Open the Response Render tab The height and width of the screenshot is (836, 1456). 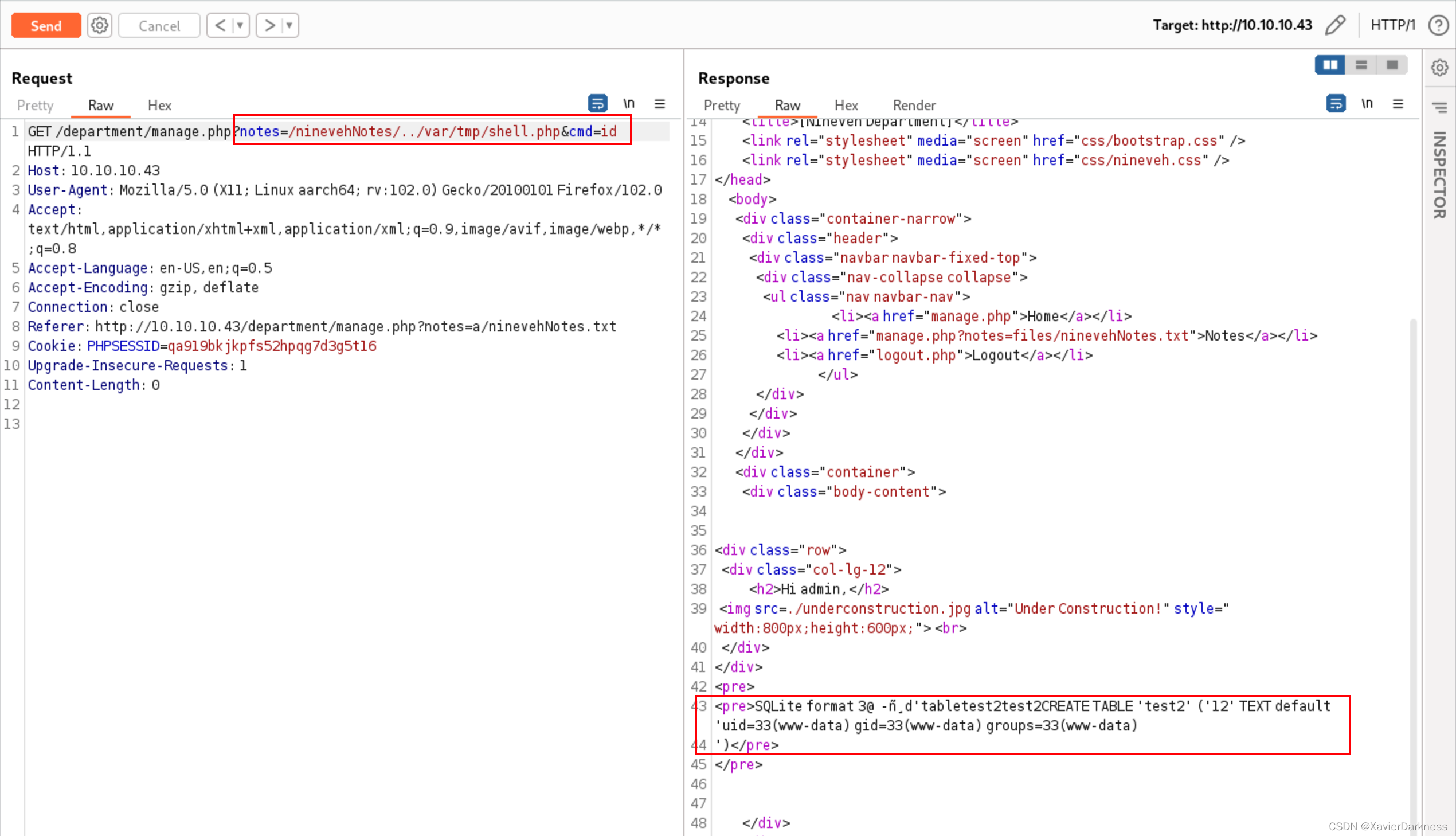[914, 106]
